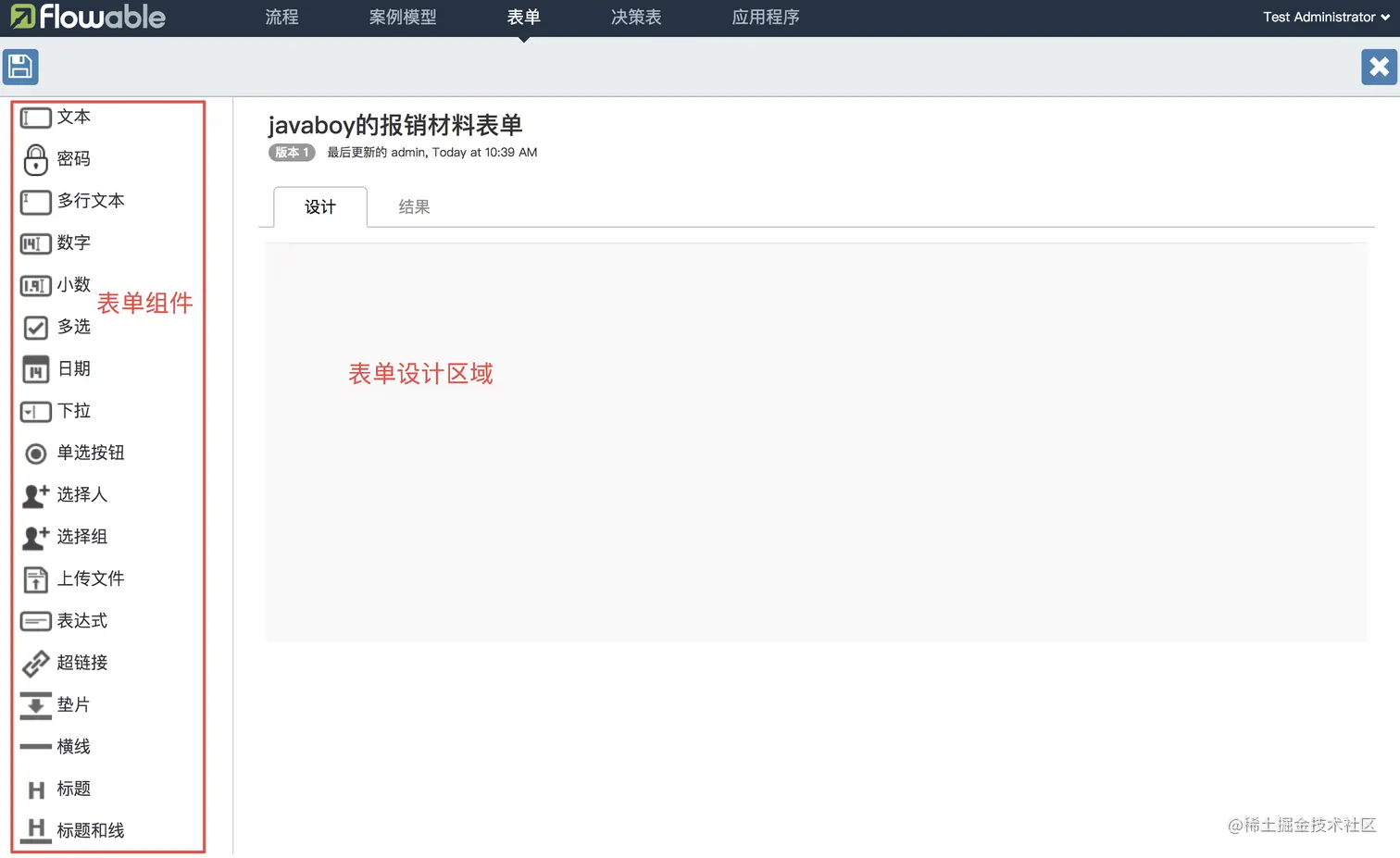Switch to the 结果 results tab
The width and height of the screenshot is (1400, 858).
pos(414,206)
